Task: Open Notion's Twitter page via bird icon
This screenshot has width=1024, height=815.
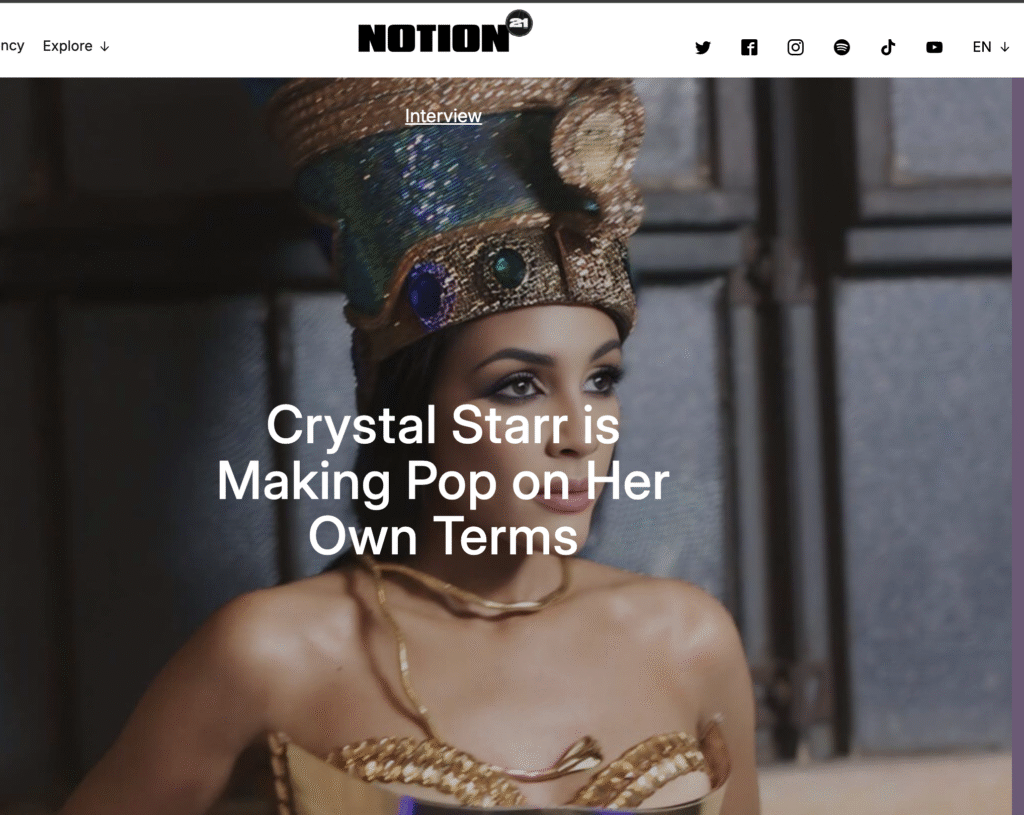Action: pyautogui.click(x=703, y=47)
